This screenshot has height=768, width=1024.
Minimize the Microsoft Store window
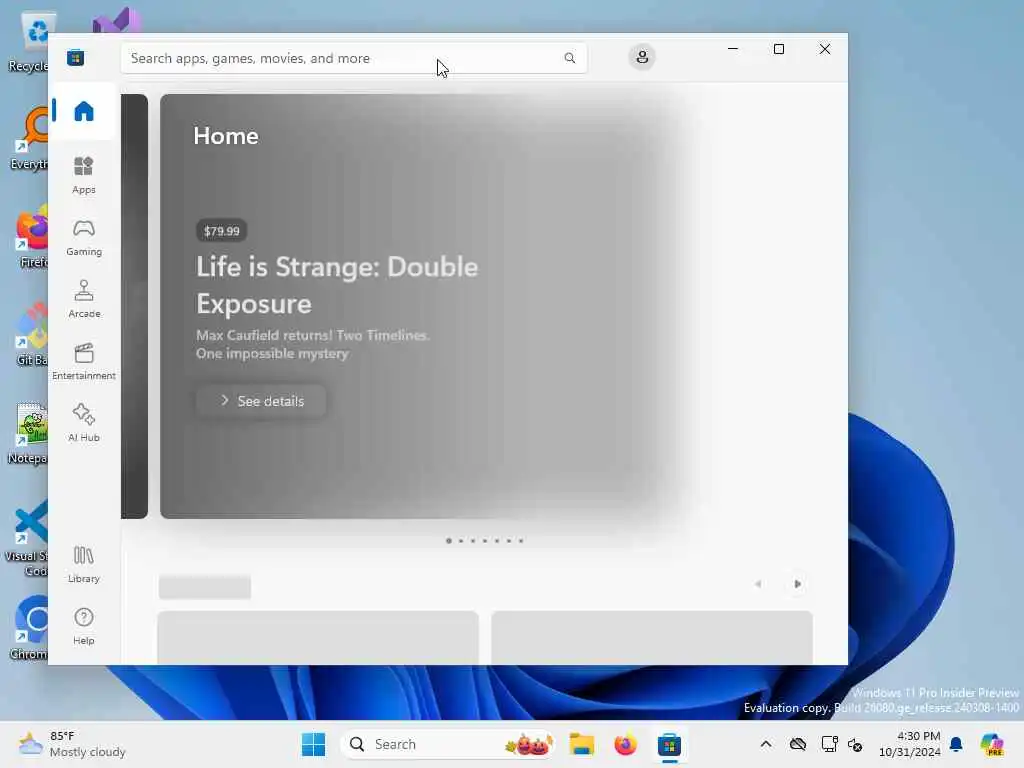point(733,49)
